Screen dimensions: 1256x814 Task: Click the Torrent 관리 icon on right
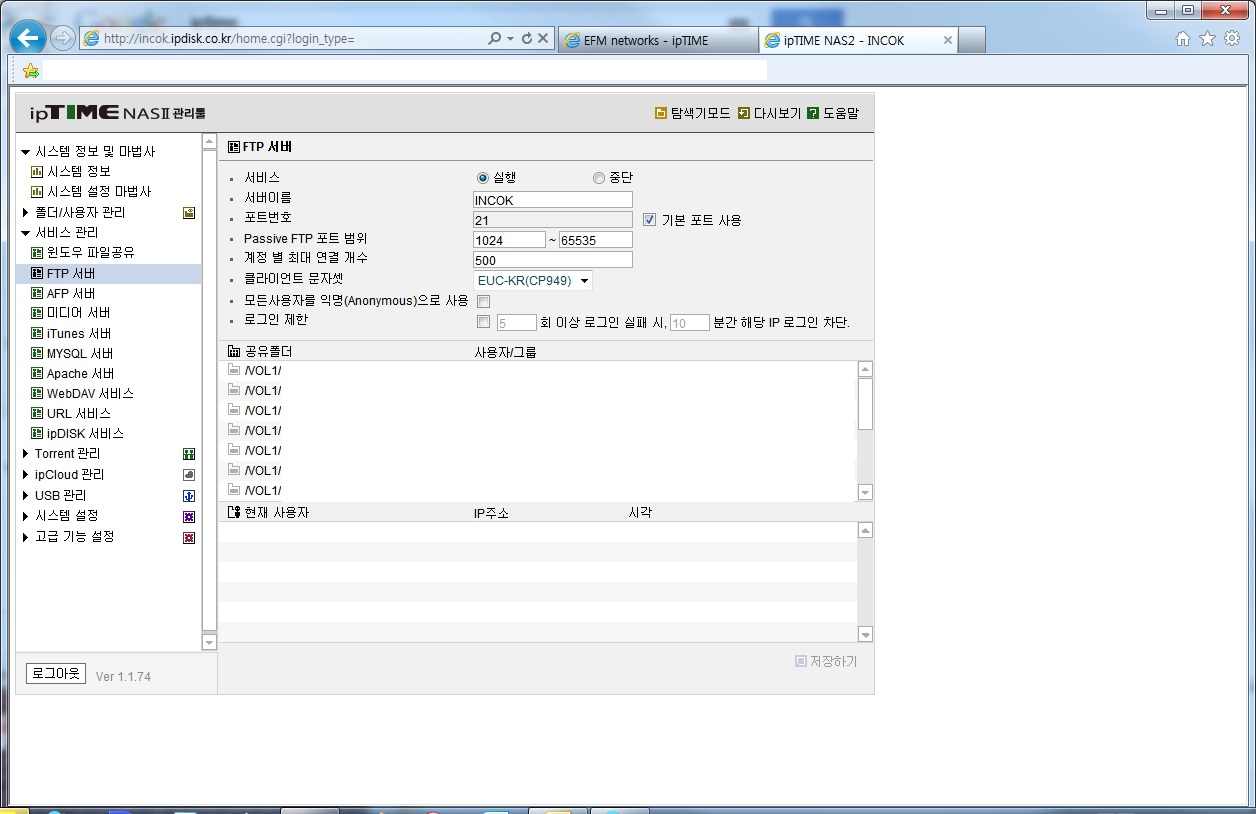pyautogui.click(x=188, y=454)
